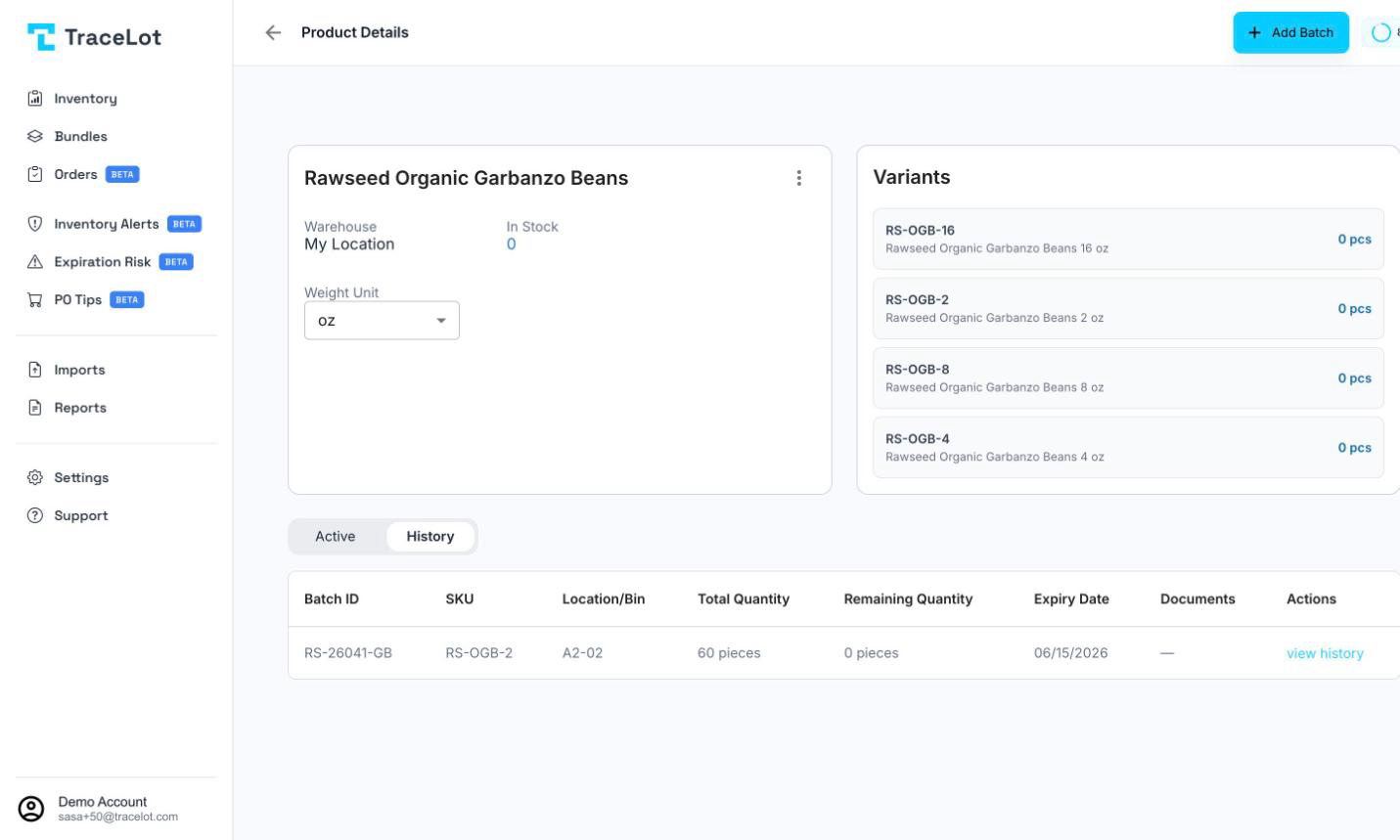Click the Bundles layers icon
This screenshot has width=1400, height=840.
[35, 137]
